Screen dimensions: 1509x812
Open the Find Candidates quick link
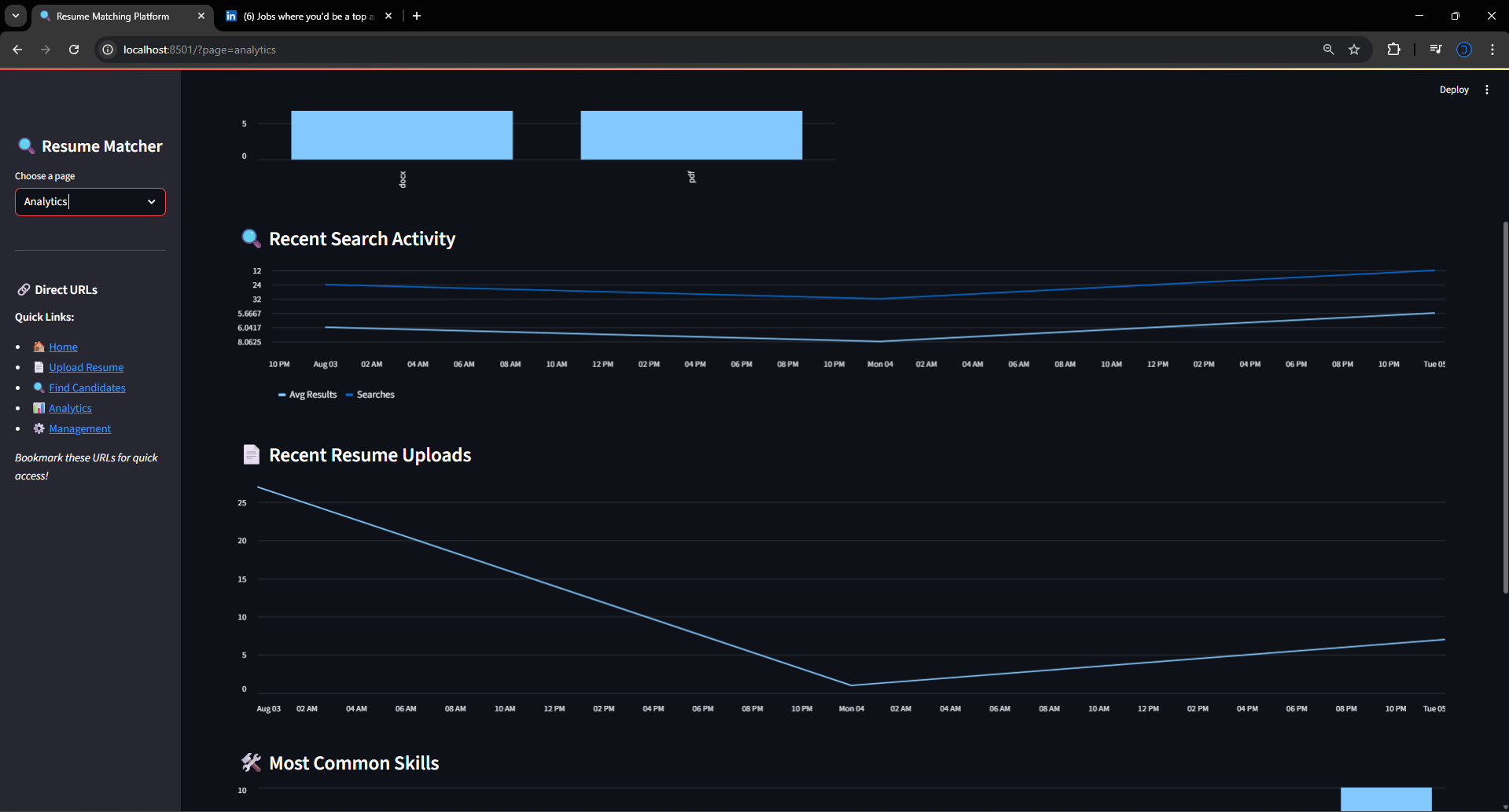click(87, 388)
